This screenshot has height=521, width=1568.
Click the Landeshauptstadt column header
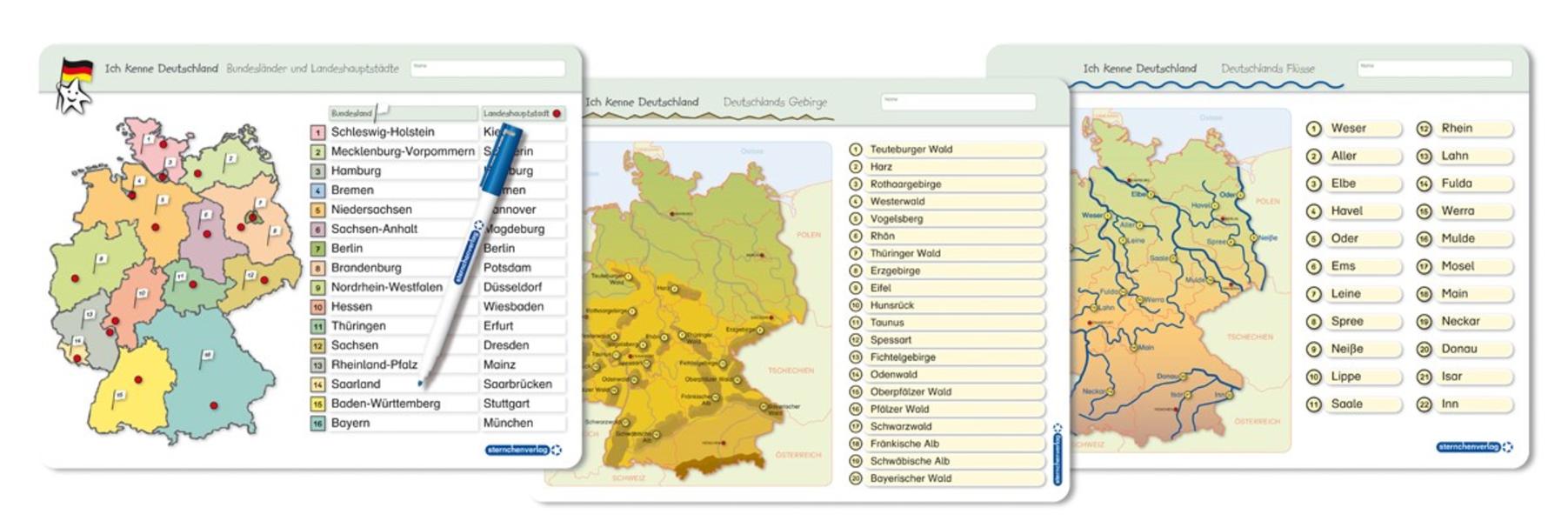(x=517, y=114)
